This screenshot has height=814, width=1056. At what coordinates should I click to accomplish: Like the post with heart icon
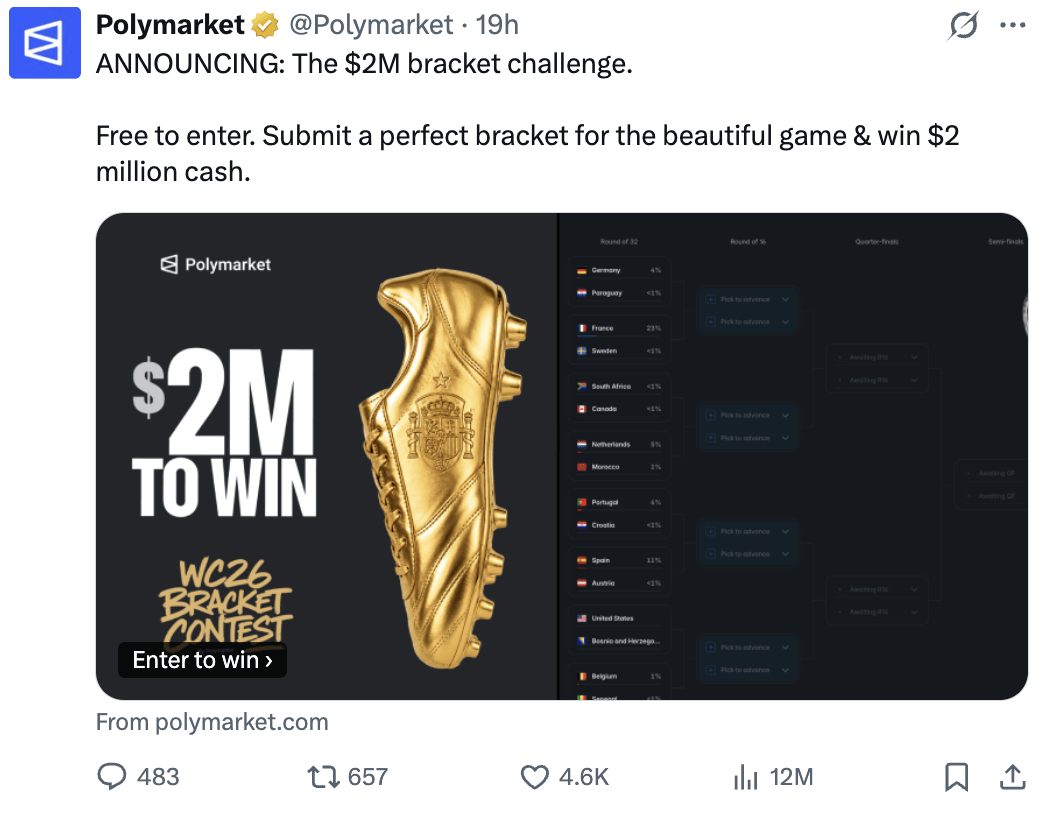click(x=534, y=777)
